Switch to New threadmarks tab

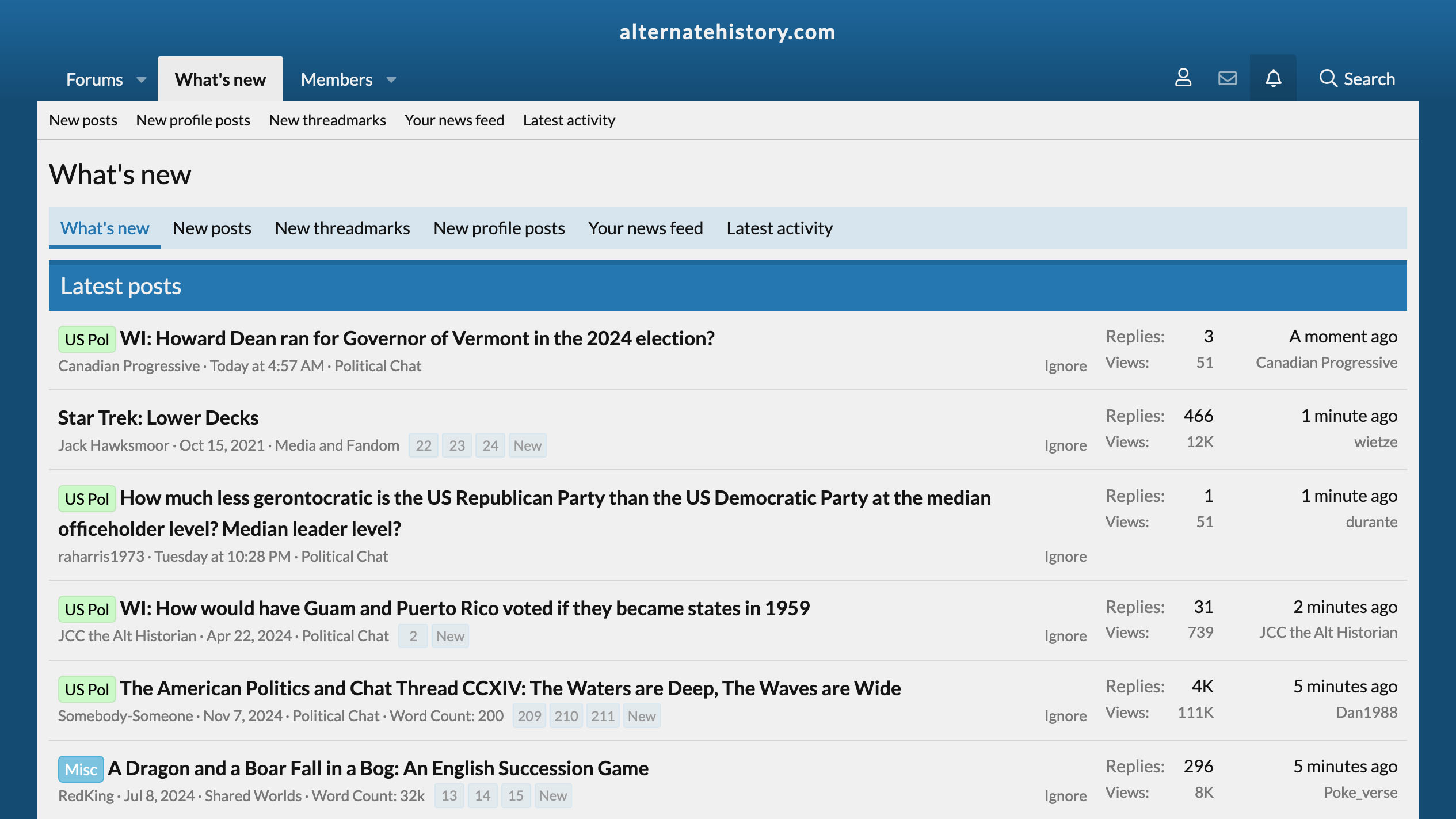pos(342,228)
